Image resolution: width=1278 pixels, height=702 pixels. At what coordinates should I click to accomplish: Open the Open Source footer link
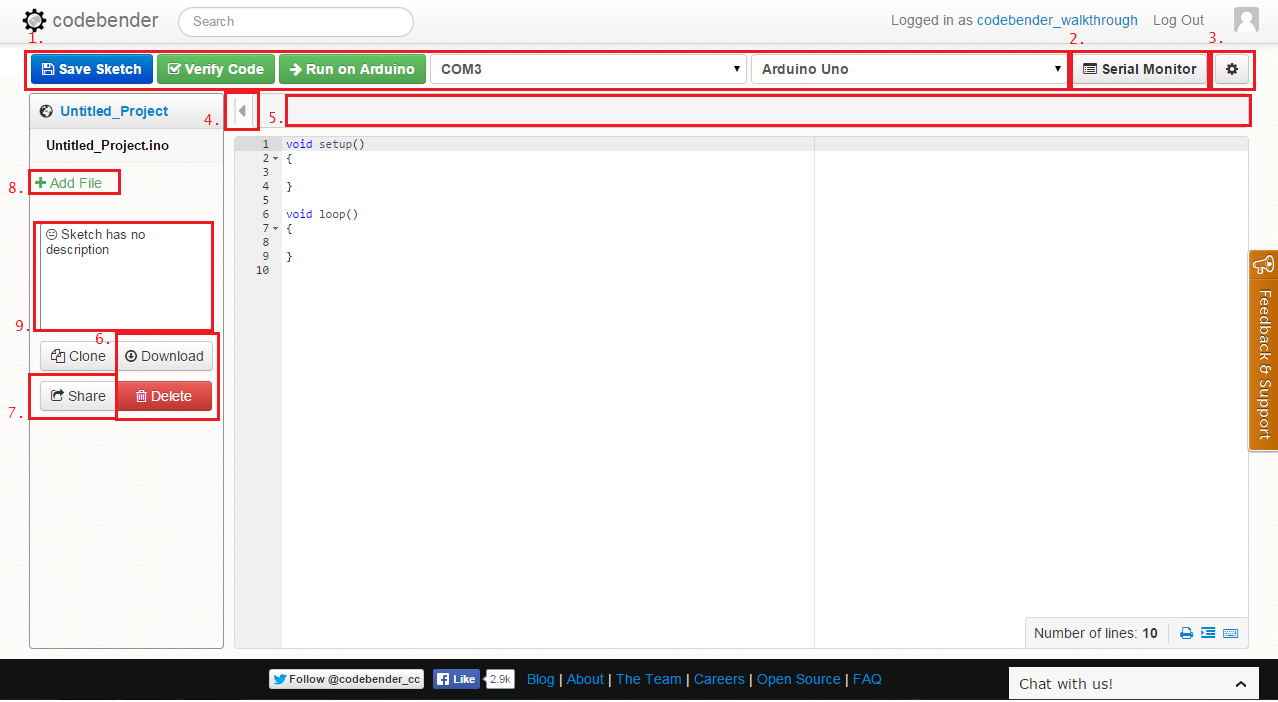[798, 679]
